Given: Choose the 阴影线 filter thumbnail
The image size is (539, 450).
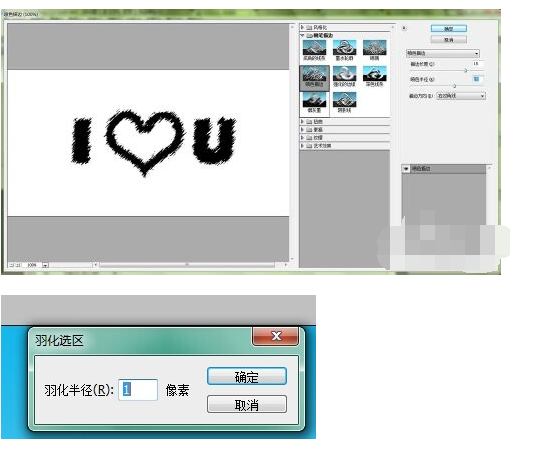Looking at the screenshot, I should [344, 103].
